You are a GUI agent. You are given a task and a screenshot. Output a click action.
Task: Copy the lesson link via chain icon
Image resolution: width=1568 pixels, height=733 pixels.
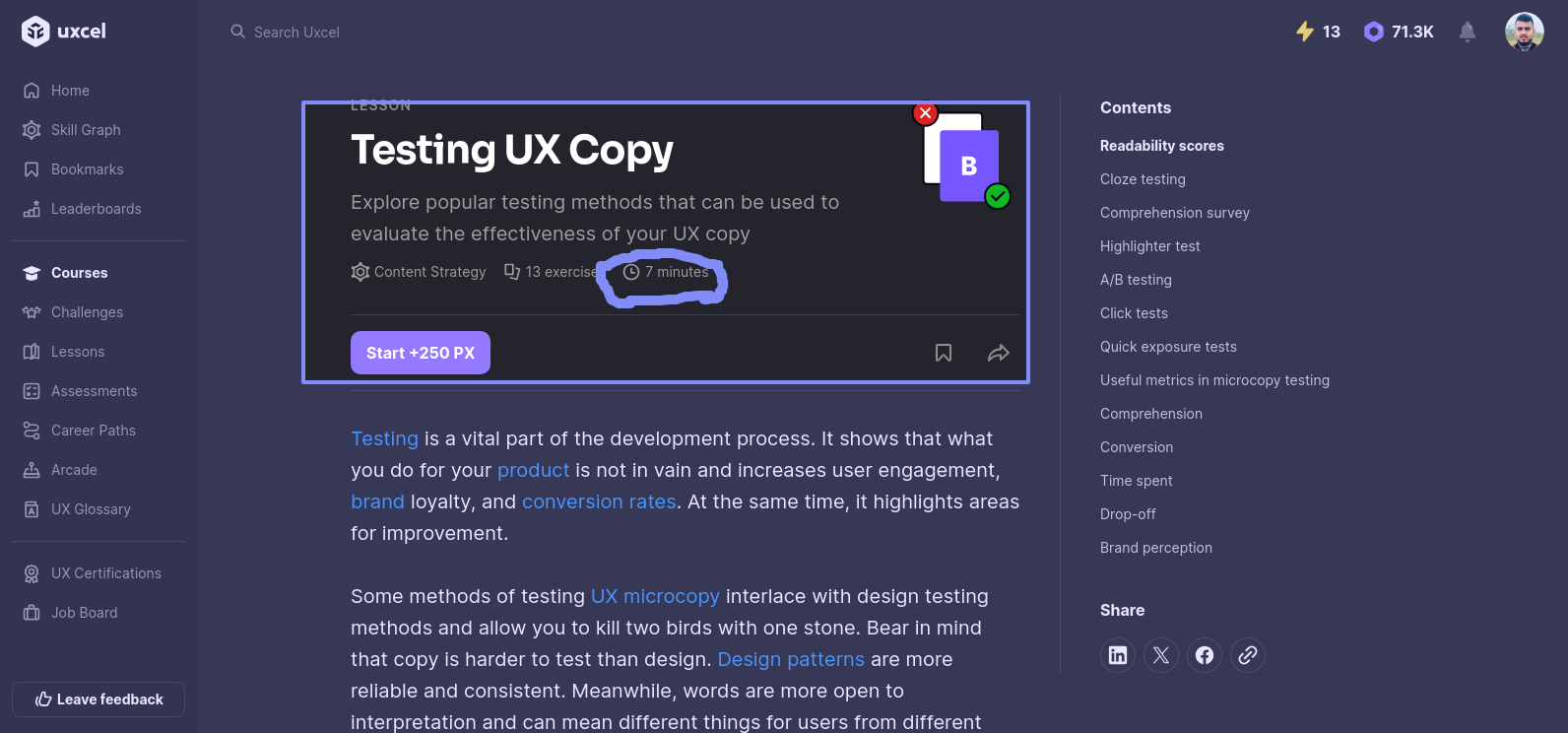click(x=1248, y=655)
